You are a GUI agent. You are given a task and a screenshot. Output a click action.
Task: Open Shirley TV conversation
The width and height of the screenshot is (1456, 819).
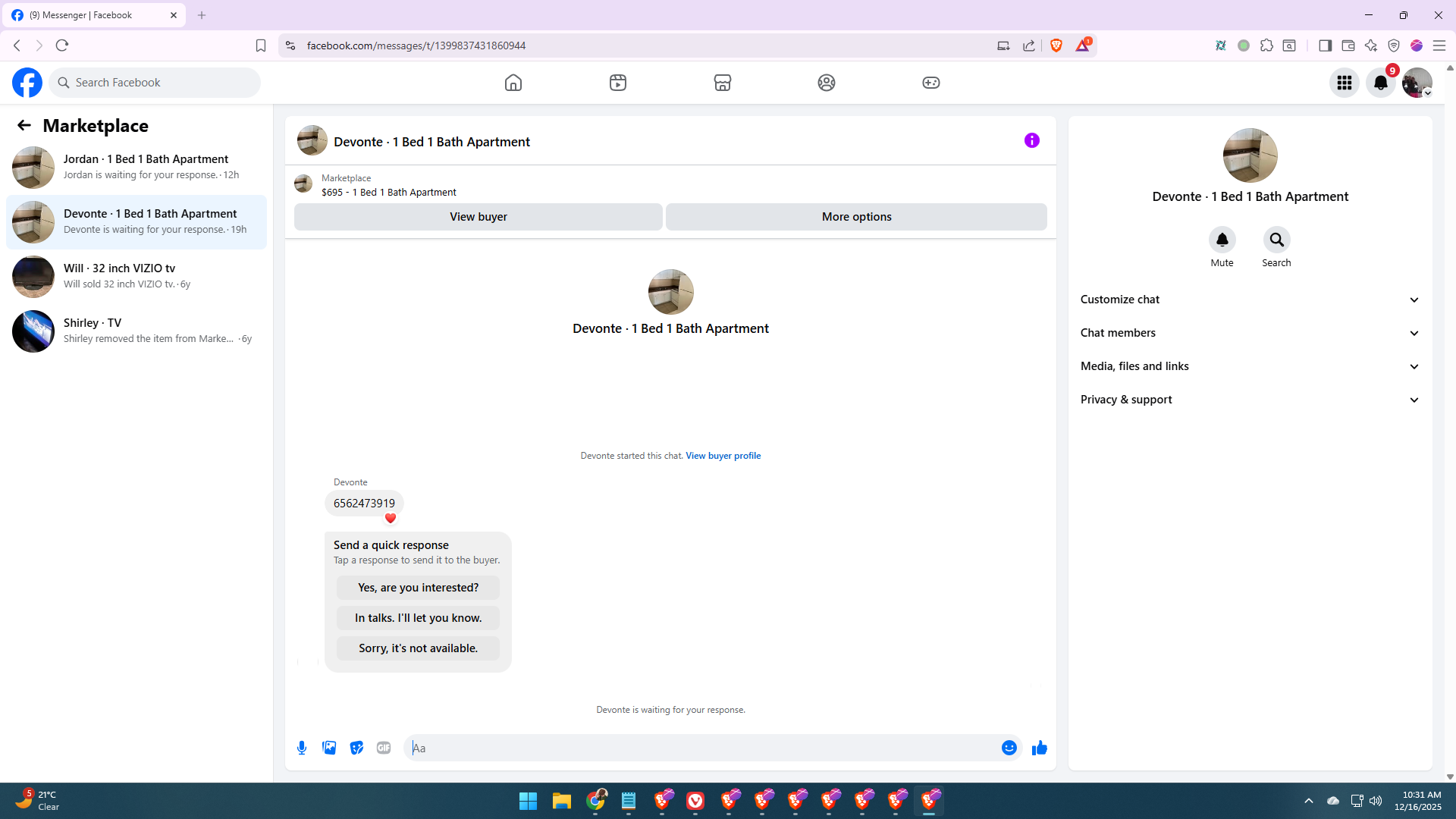tap(136, 331)
